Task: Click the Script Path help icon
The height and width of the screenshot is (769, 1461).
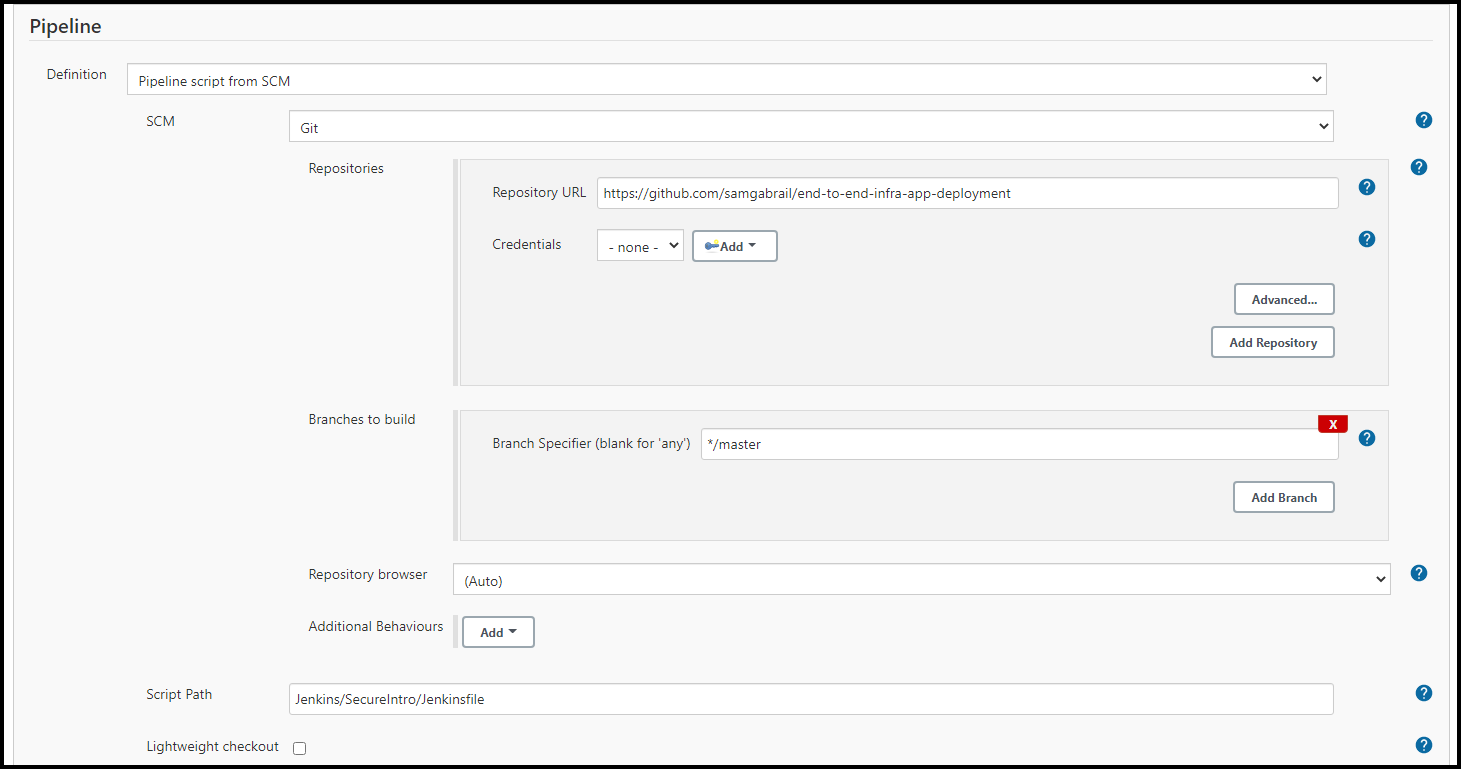Action: click(1423, 693)
